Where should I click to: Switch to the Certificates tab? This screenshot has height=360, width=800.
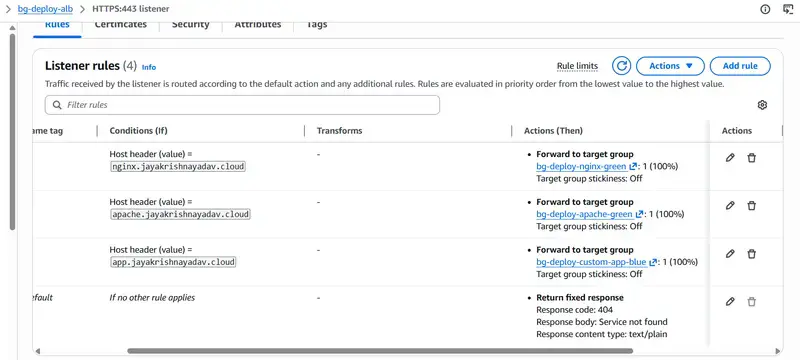[x=120, y=25]
